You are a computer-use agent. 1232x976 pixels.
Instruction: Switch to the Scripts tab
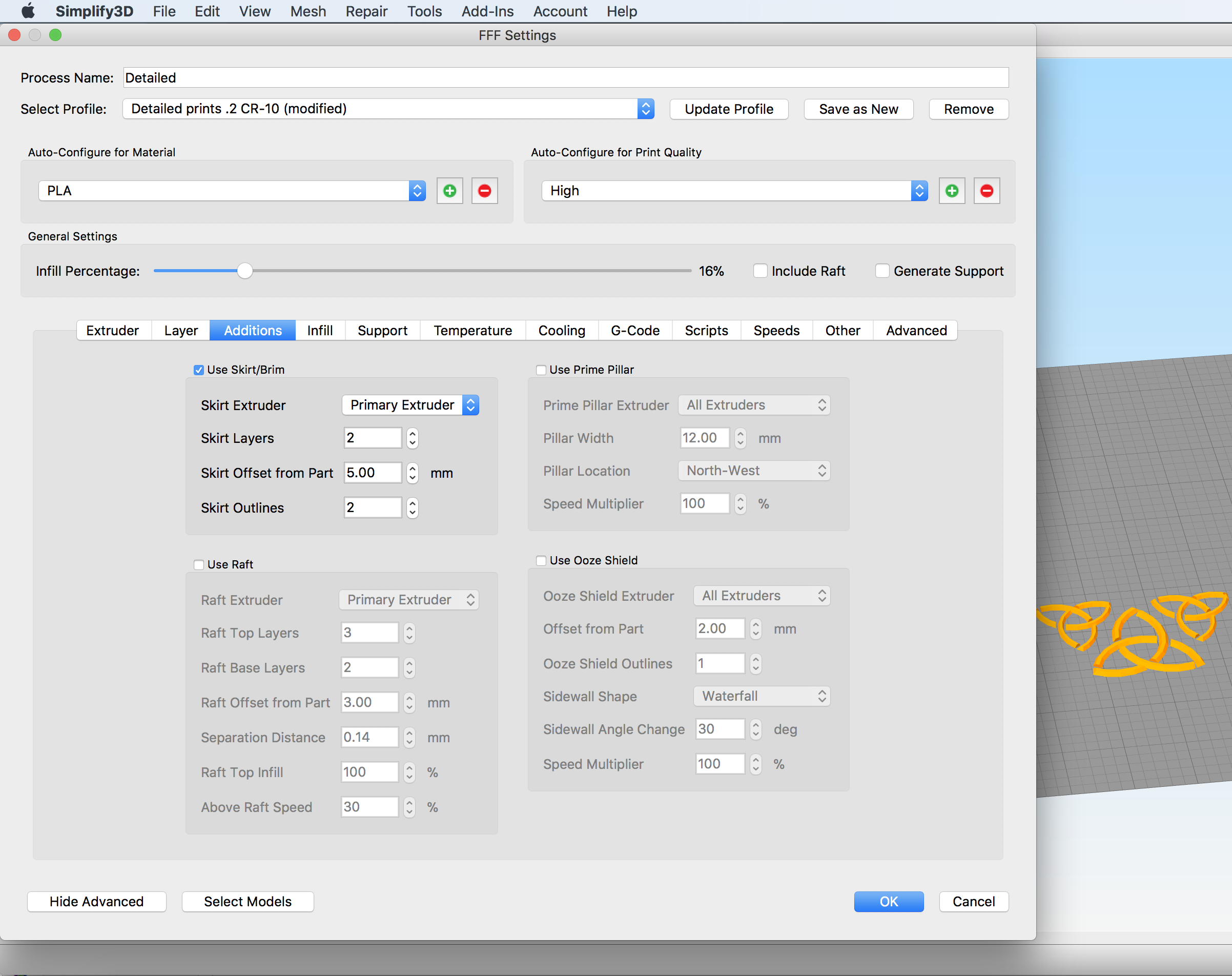(x=707, y=330)
